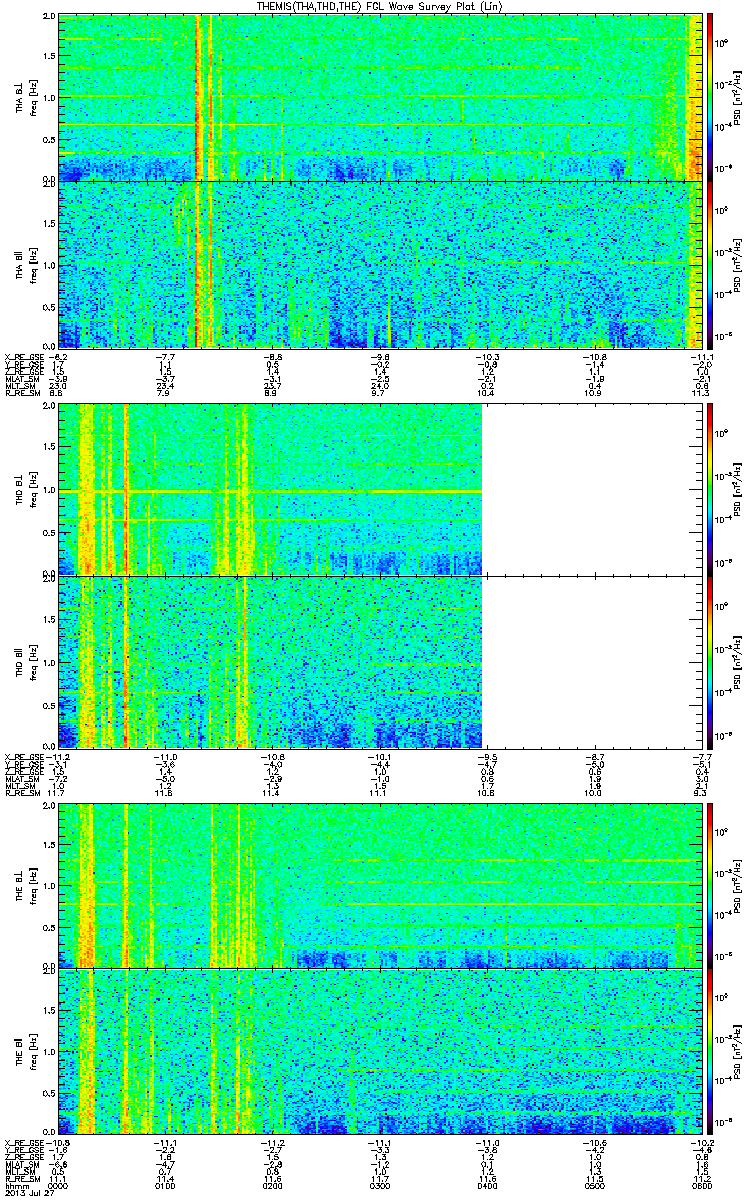Click the hhmm time axis label
The height and width of the screenshot is (1200, 750).
pos(15,1186)
